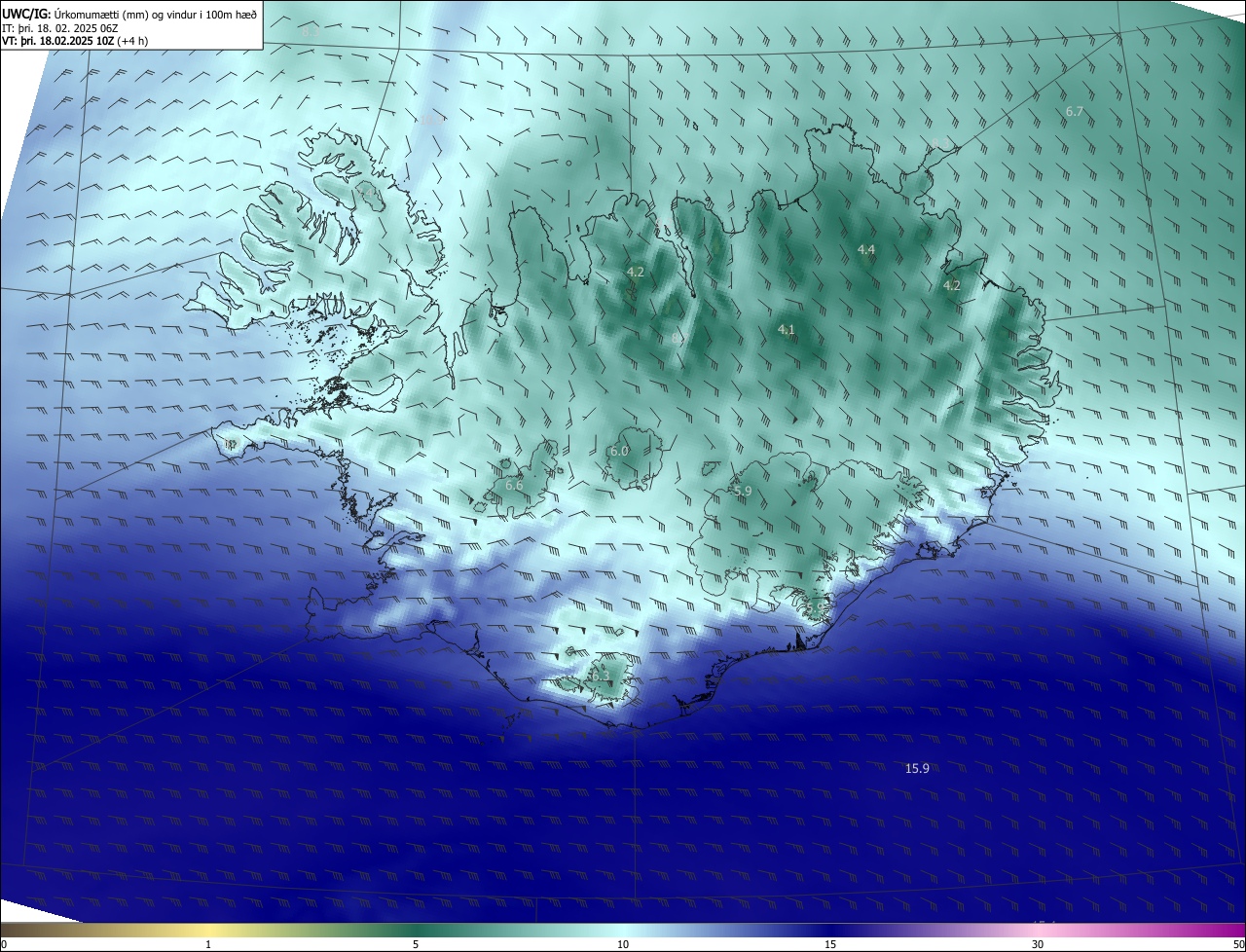The image size is (1246, 952).
Task: Click the map title "Úrkomumætti (mm) og vindur i 100m hæð"
Action: [x=156, y=14]
